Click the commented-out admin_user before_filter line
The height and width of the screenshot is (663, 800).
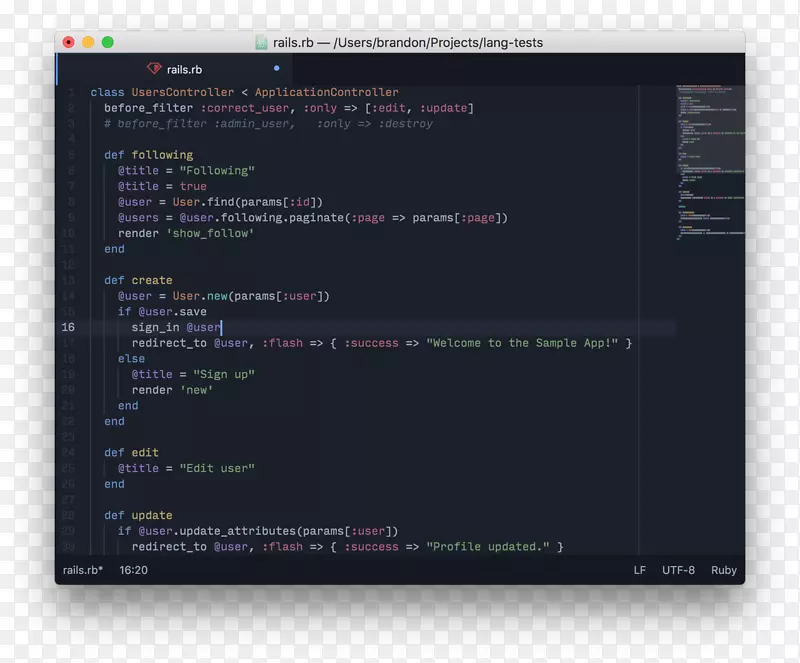(268, 124)
